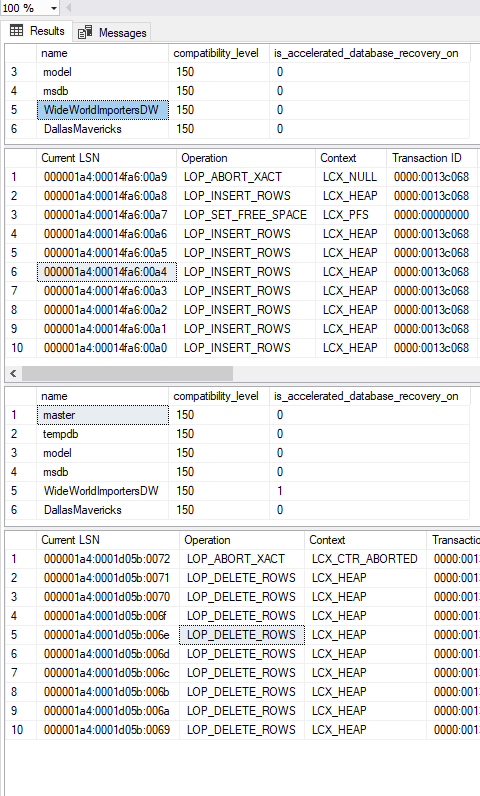This screenshot has width=480, height=796.
Task: Select transaction ID 0000:00000000 cell
Action: (432, 215)
